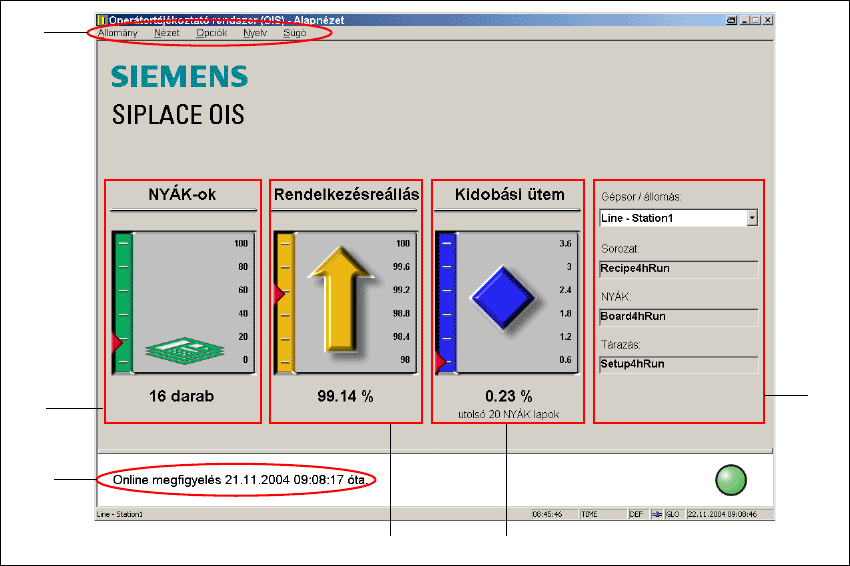Open the Opciók menu

tap(212, 33)
